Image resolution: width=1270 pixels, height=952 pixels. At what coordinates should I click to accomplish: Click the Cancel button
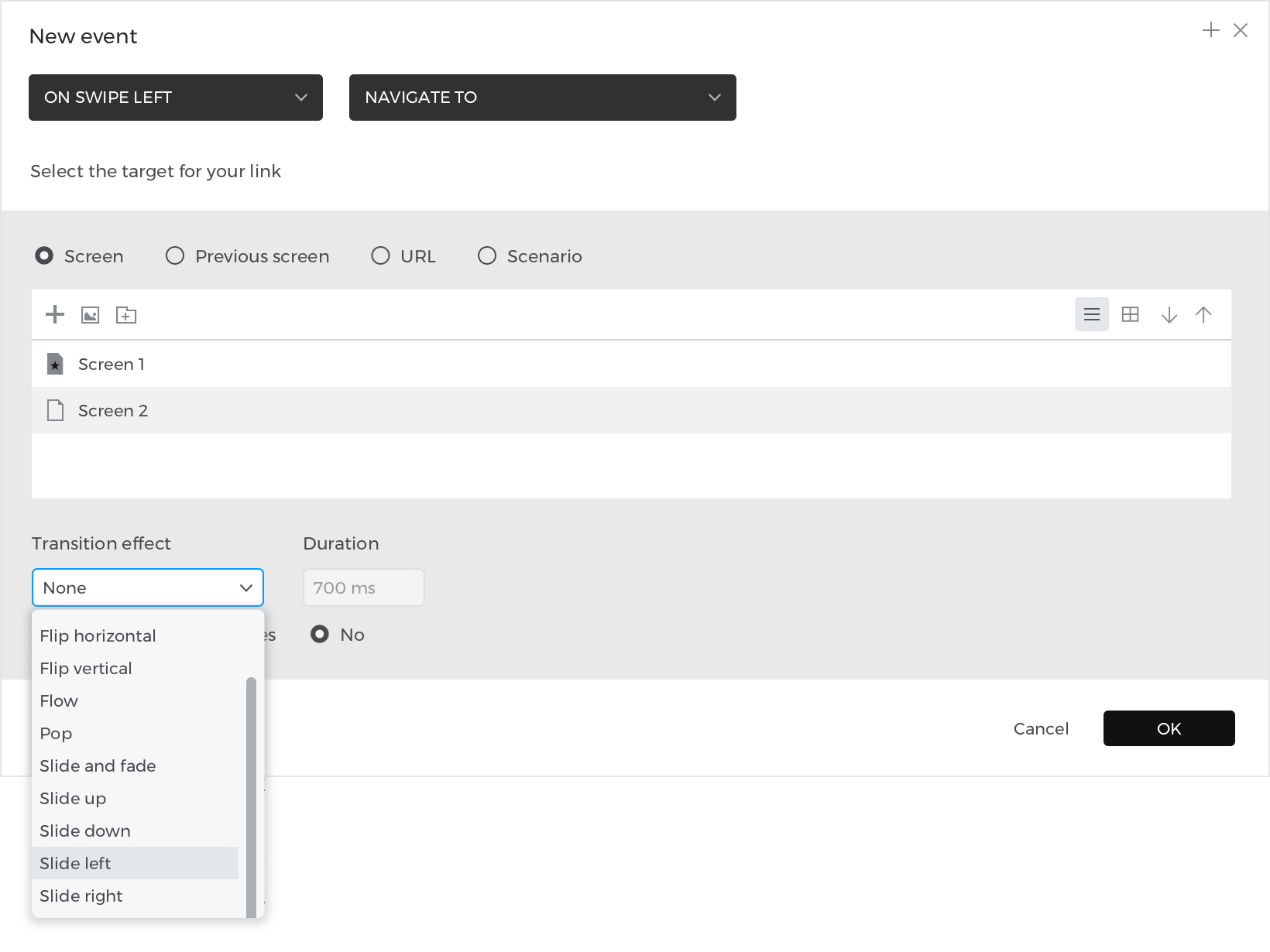(1041, 728)
